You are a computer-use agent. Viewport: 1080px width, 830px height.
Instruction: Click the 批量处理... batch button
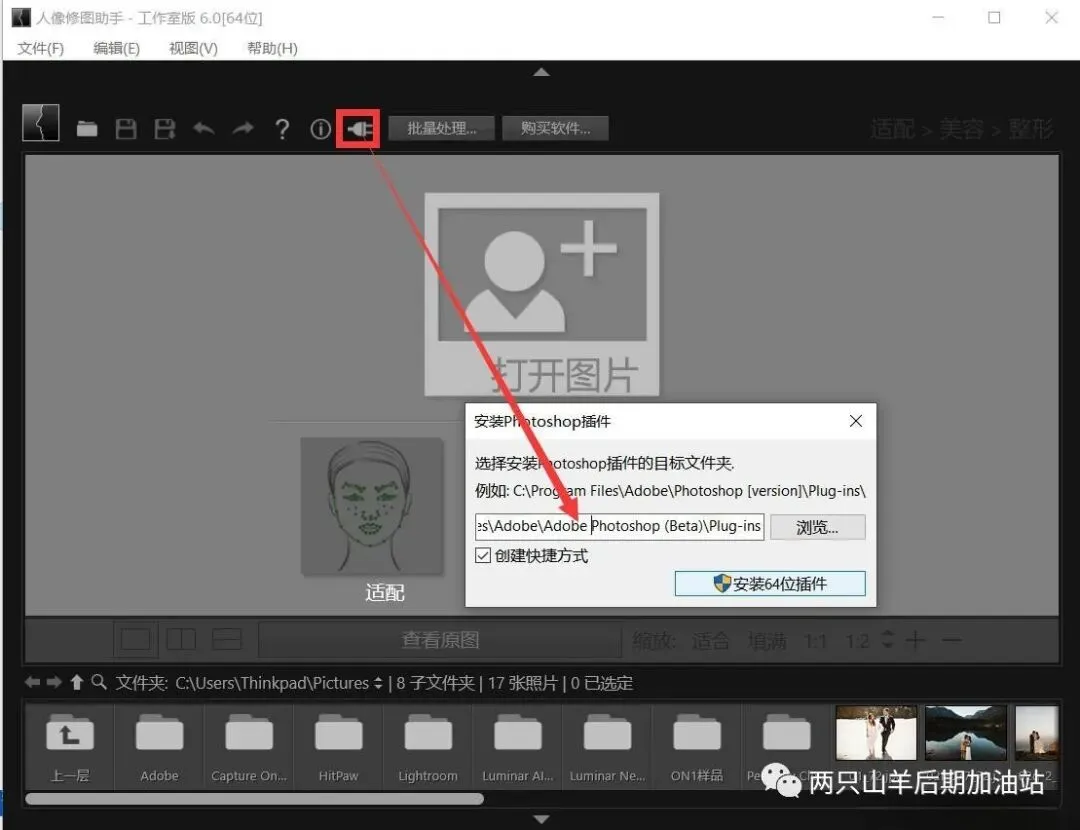point(442,128)
